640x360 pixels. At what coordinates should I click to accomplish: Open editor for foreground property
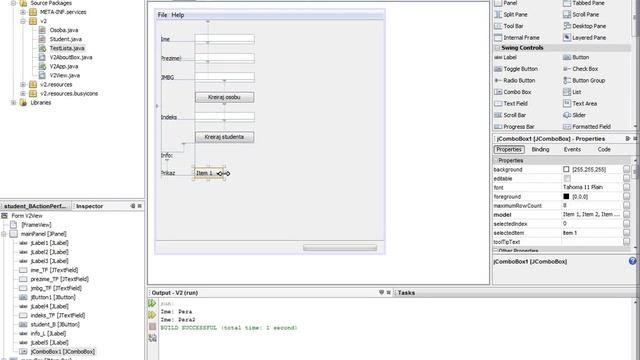coord(627,196)
